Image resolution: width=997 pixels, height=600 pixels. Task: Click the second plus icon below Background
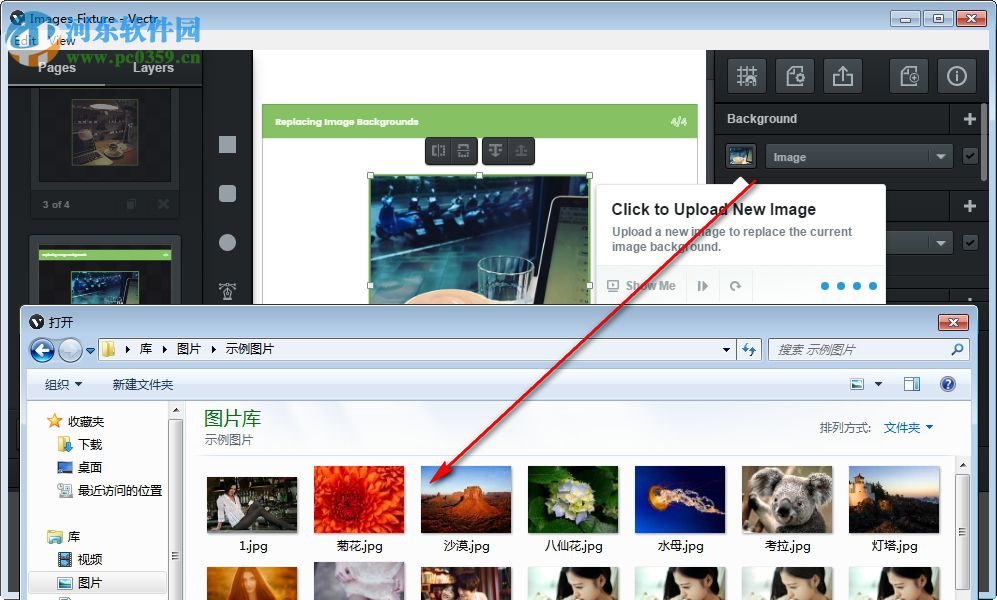[x=970, y=206]
